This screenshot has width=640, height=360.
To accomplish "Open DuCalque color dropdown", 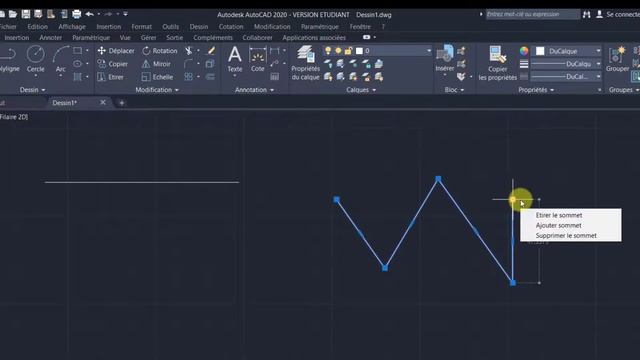I will pos(598,51).
